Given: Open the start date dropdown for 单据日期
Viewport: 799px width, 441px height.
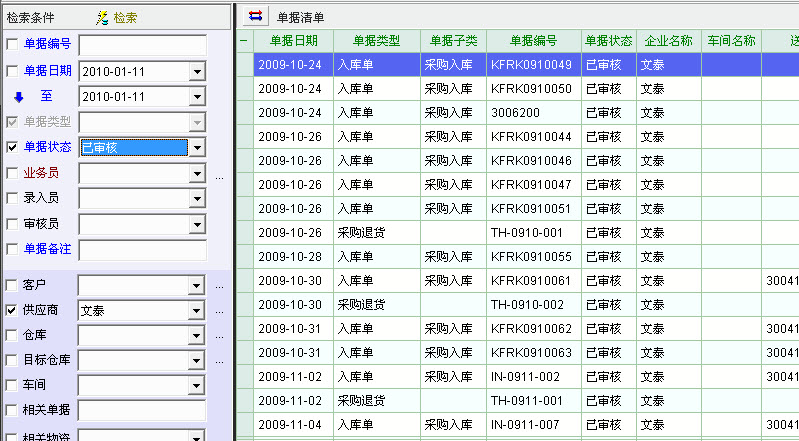Looking at the screenshot, I should (197, 72).
